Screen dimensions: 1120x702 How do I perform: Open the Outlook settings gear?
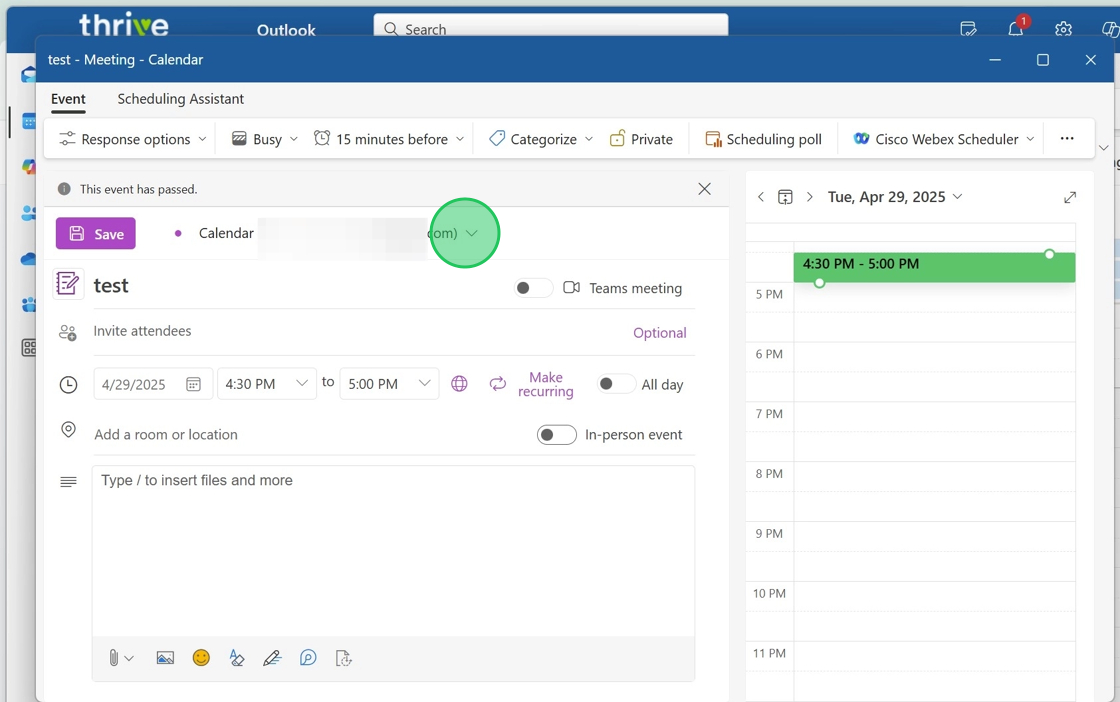point(1063,29)
